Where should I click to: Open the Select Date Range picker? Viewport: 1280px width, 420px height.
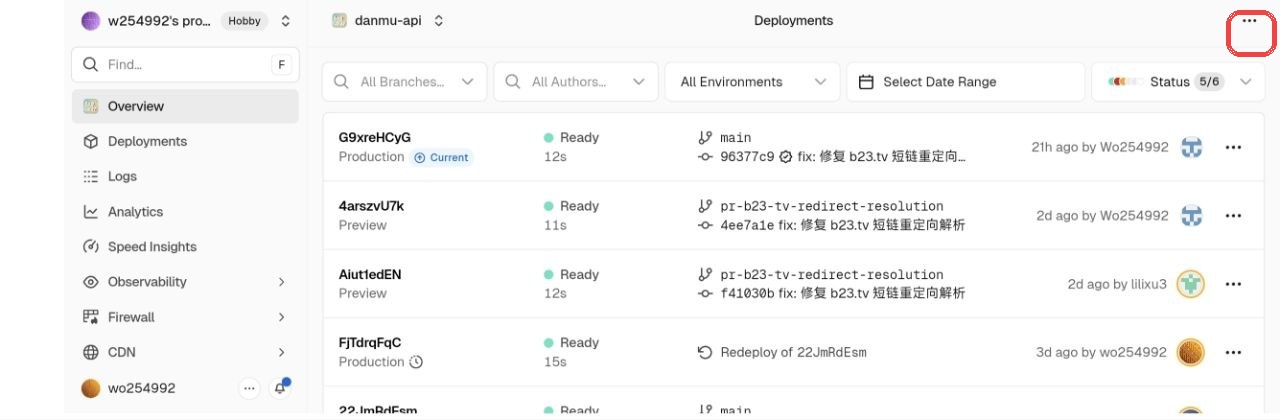click(x=966, y=82)
